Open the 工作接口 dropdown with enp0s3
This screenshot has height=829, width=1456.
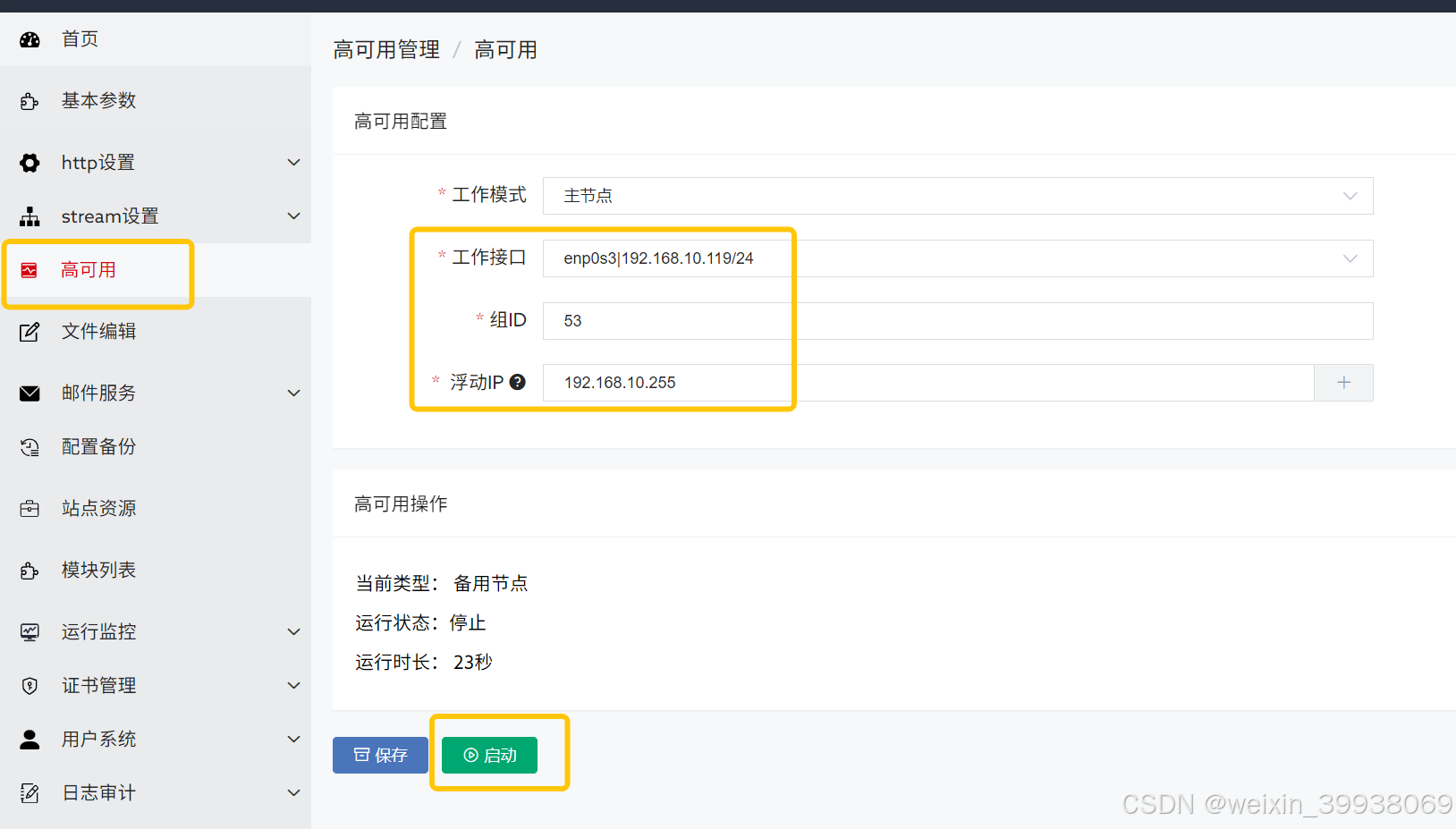tap(958, 258)
